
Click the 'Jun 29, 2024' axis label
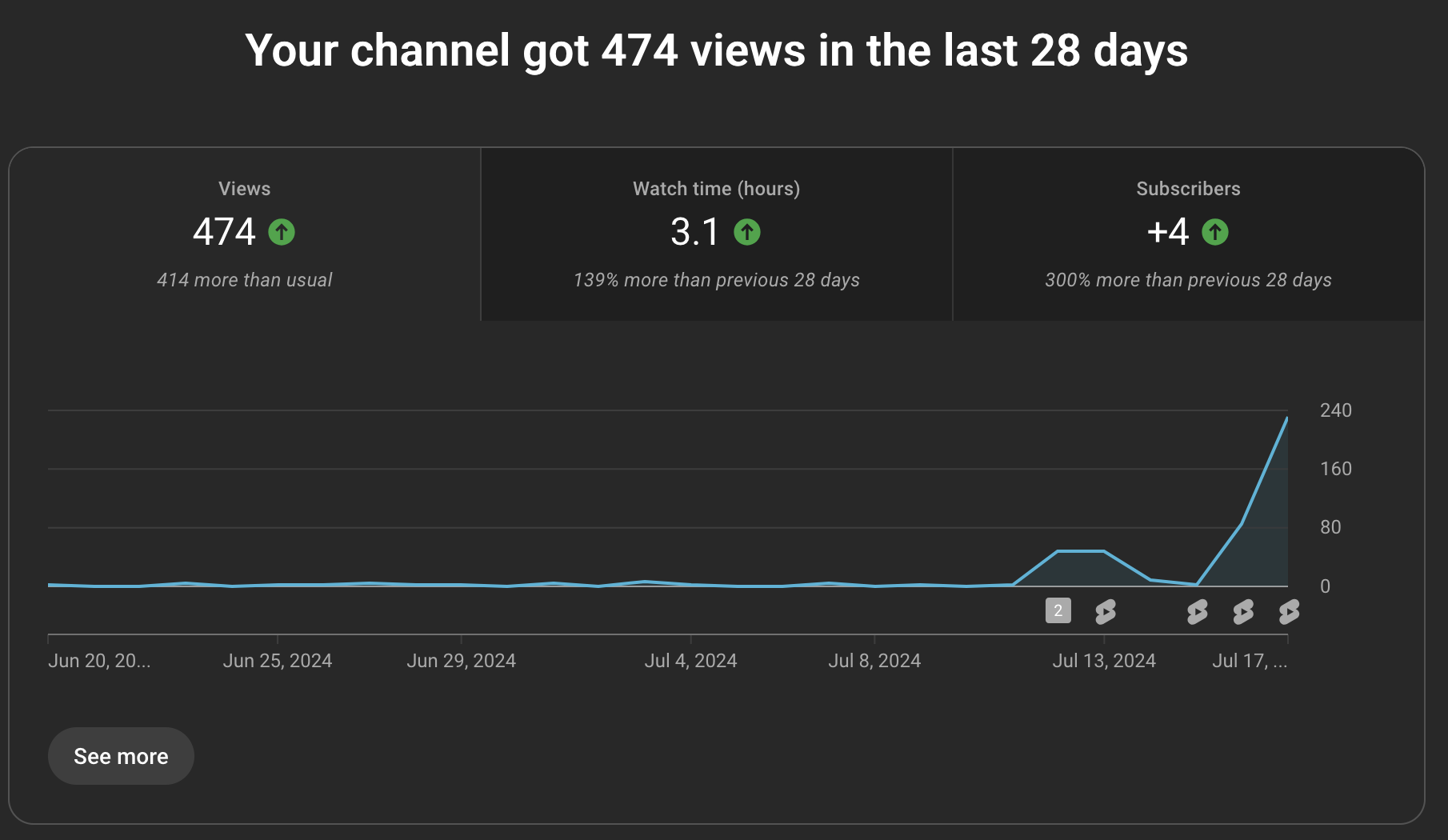[462, 661]
